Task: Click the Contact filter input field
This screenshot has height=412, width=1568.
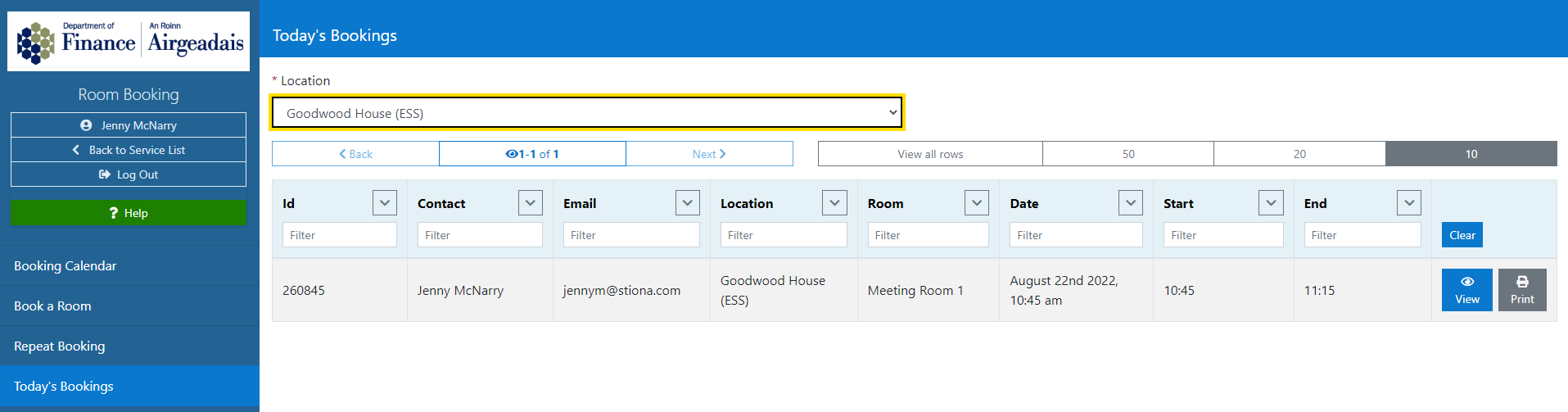Action: pyautogui.click(x=480, y=235)
